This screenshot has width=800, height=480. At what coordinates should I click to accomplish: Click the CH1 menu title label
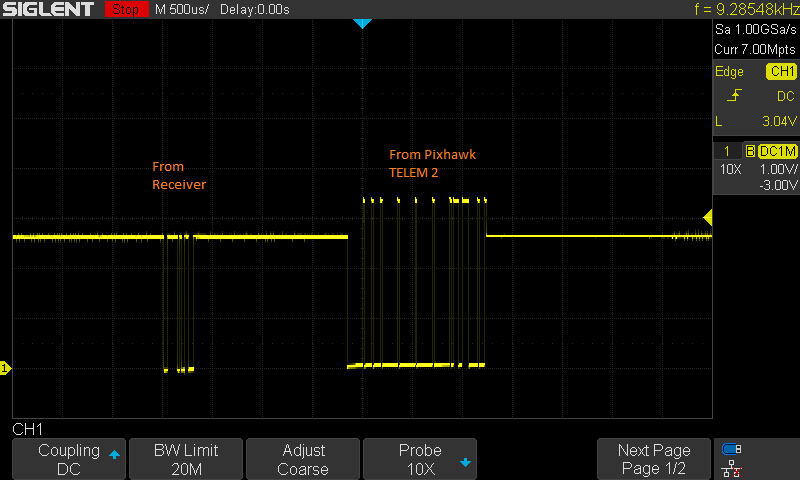[x=28, y=429]
